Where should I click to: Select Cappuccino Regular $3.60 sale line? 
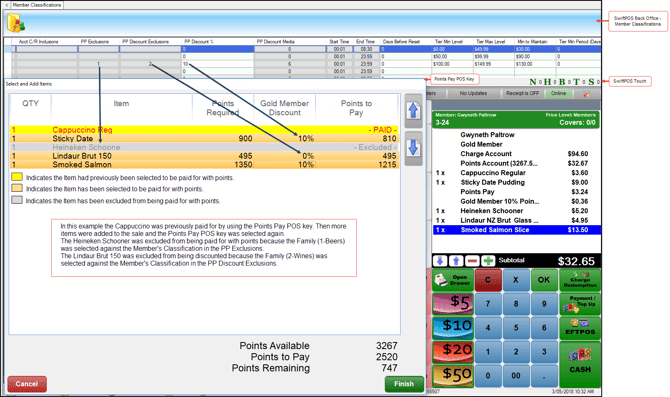click(517, 173)
